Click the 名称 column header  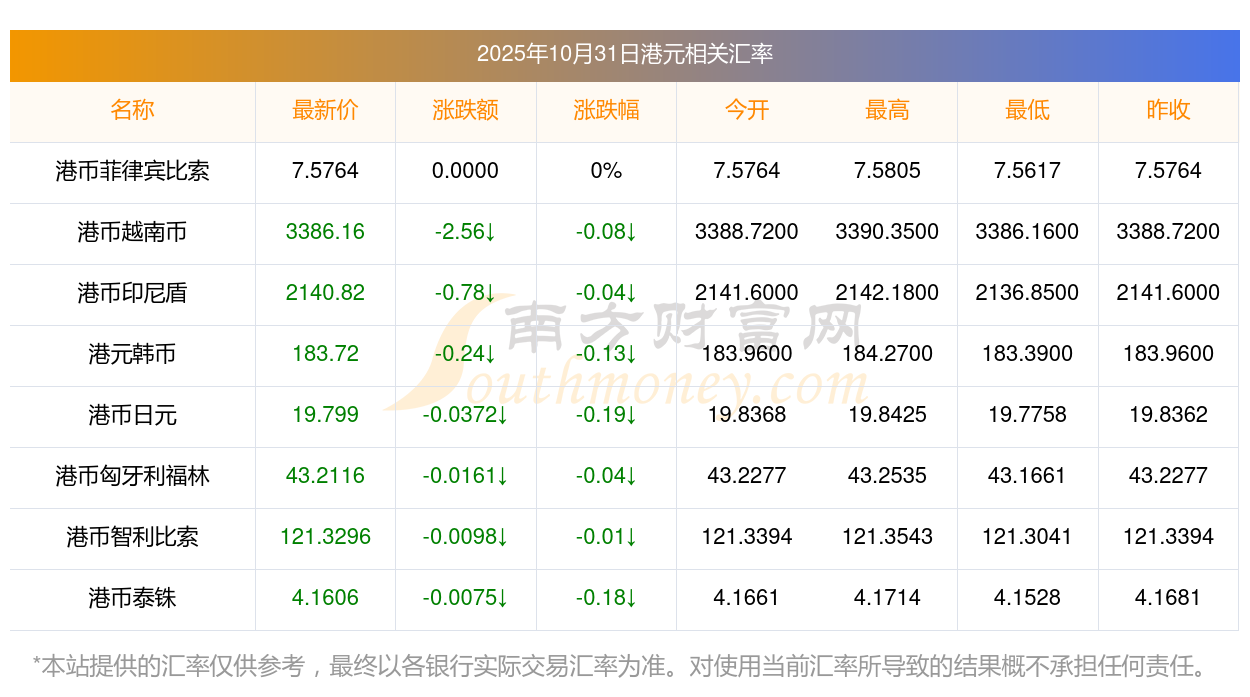point(132,110)
